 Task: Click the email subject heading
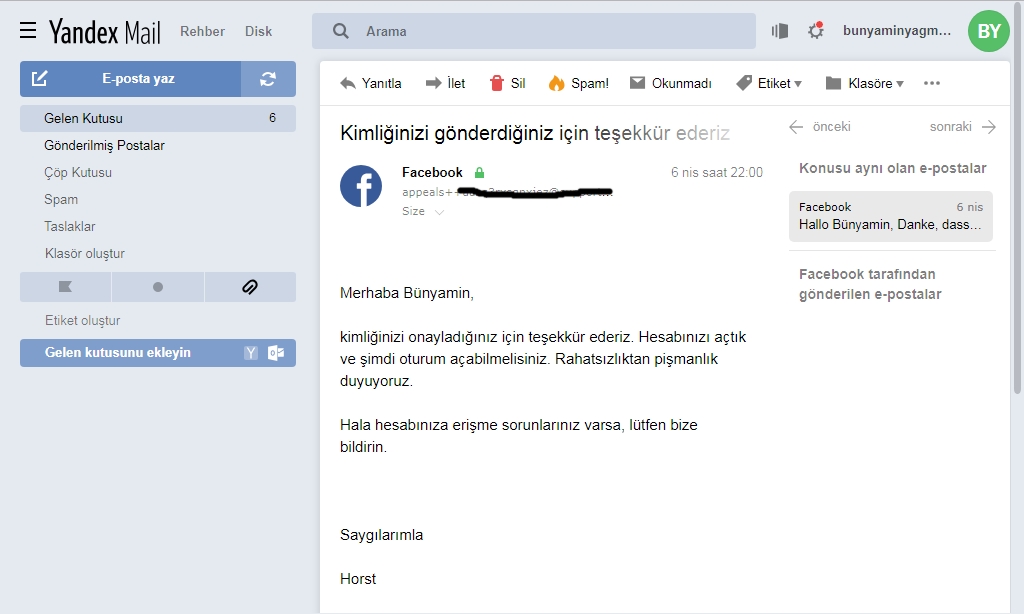coord(535,133)
